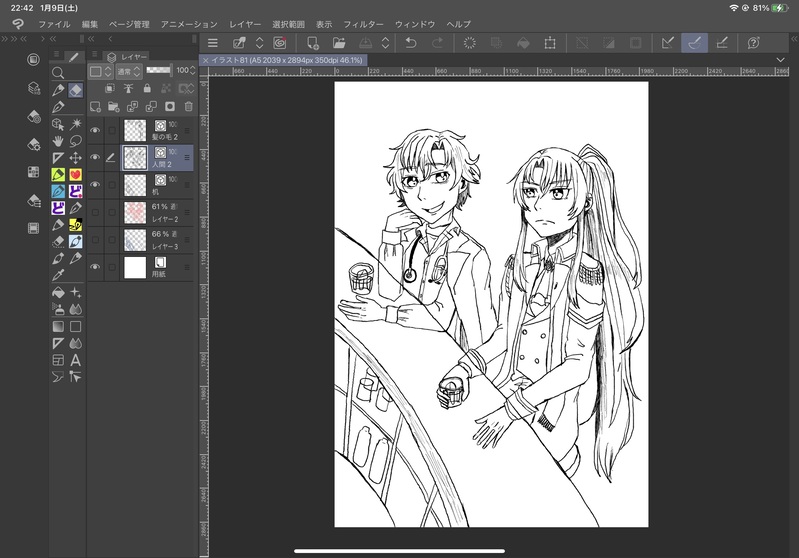Select the Magic Wand auto-select tool
This screenshot has width=799, height=558.
pos(75,124)
